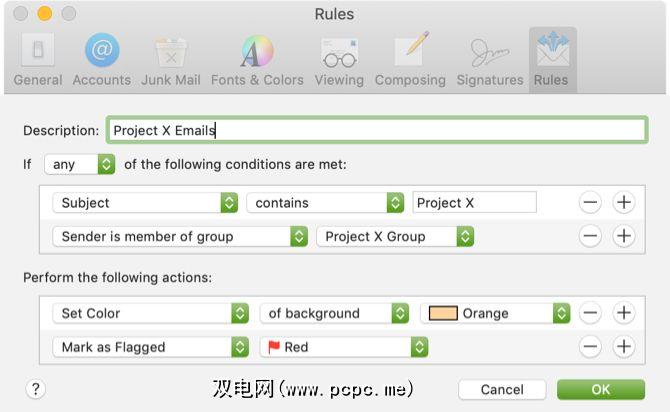Open the Project X Group dropdown
The height and width of the screenshot is (412, 670).
tap(394, 237)
